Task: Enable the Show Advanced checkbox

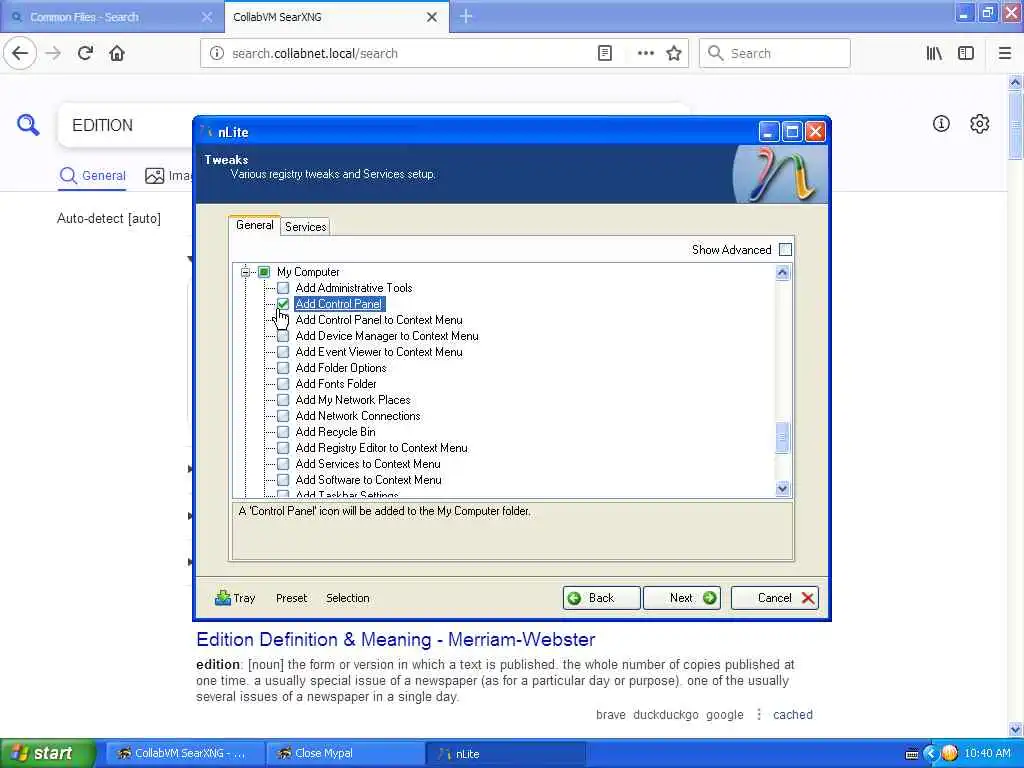Action: click(786, 249)
